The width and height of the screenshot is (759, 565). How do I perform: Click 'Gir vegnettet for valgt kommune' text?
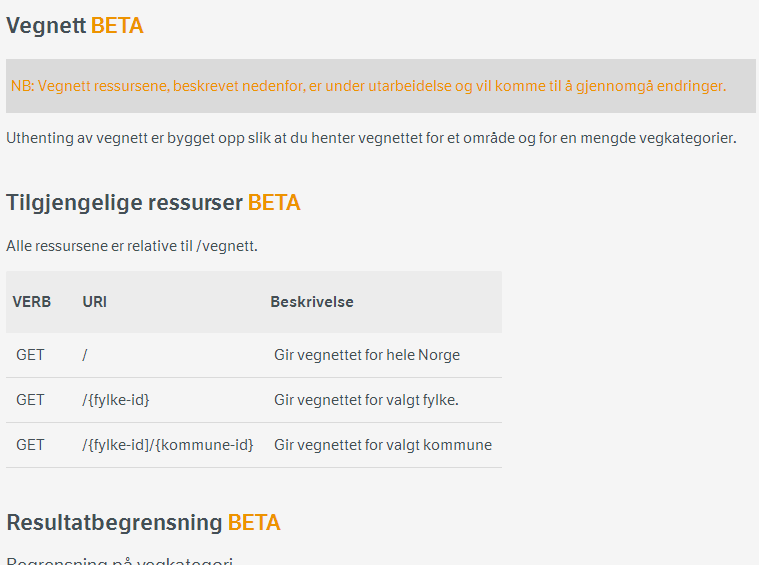point(383,445)
